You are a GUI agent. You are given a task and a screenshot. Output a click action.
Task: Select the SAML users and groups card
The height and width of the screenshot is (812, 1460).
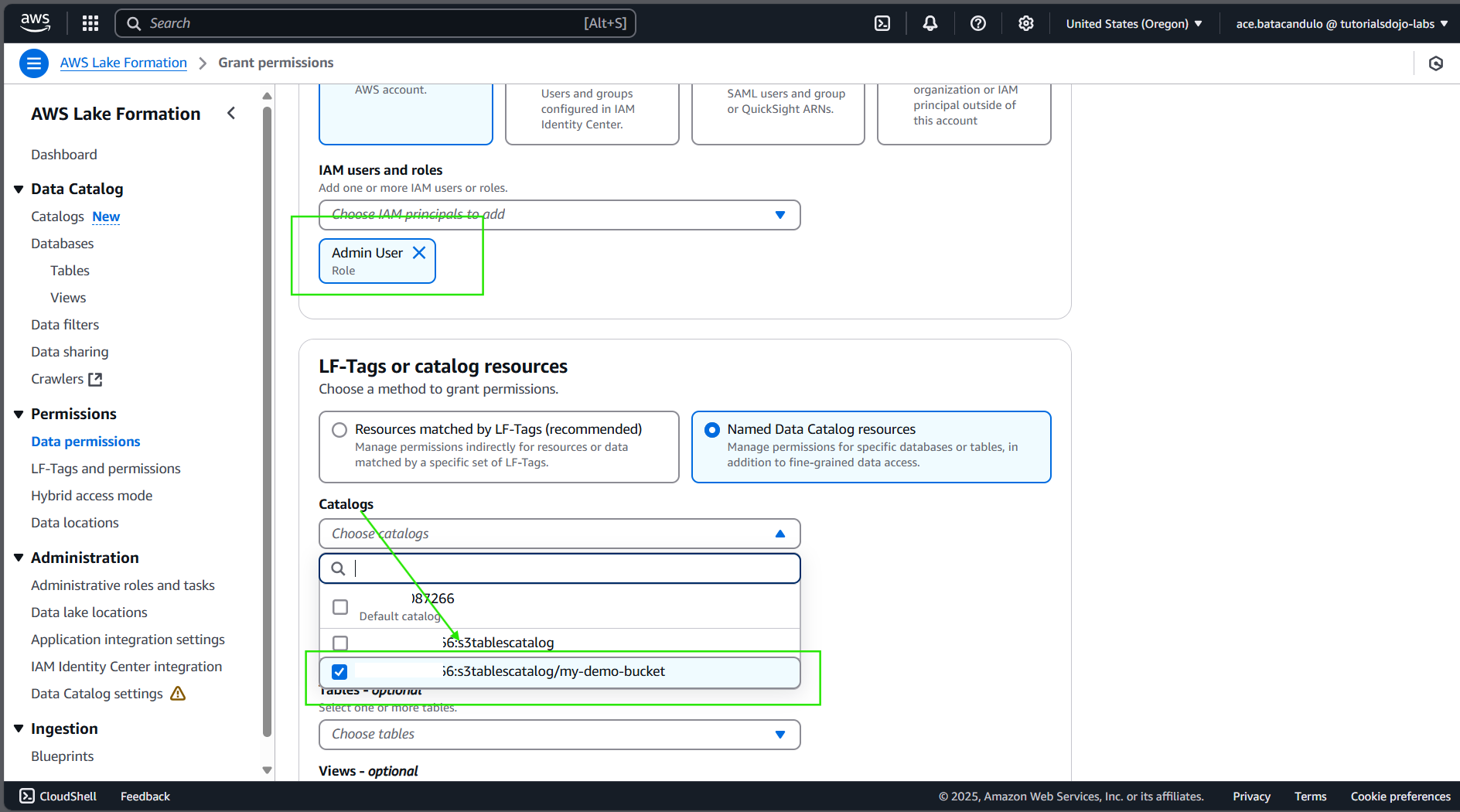[778, 114]
